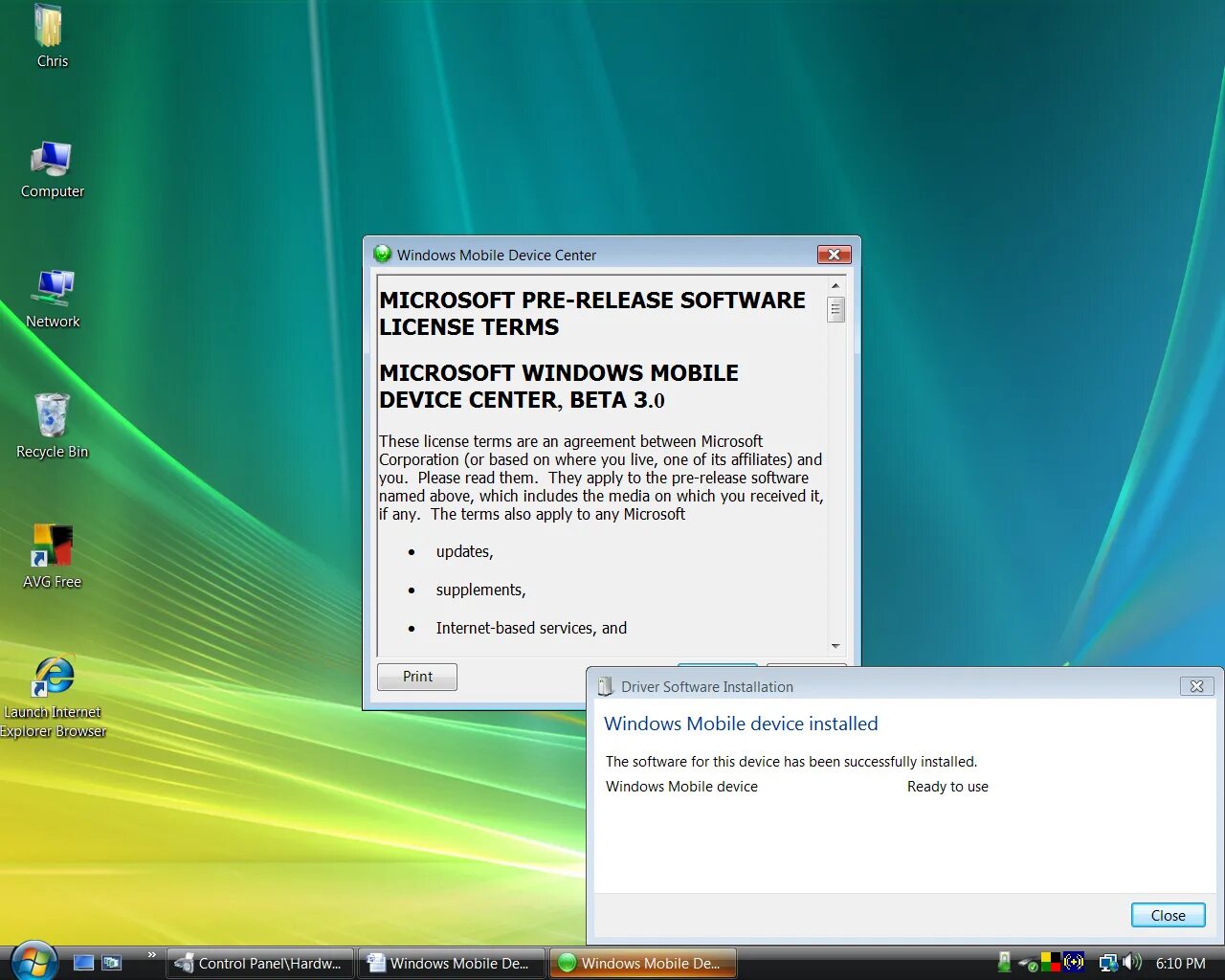The height and width of the screenshot is (980, 1225).
Task: Open Launch Internet Explorer Browser shortcut
Action: 53,697
